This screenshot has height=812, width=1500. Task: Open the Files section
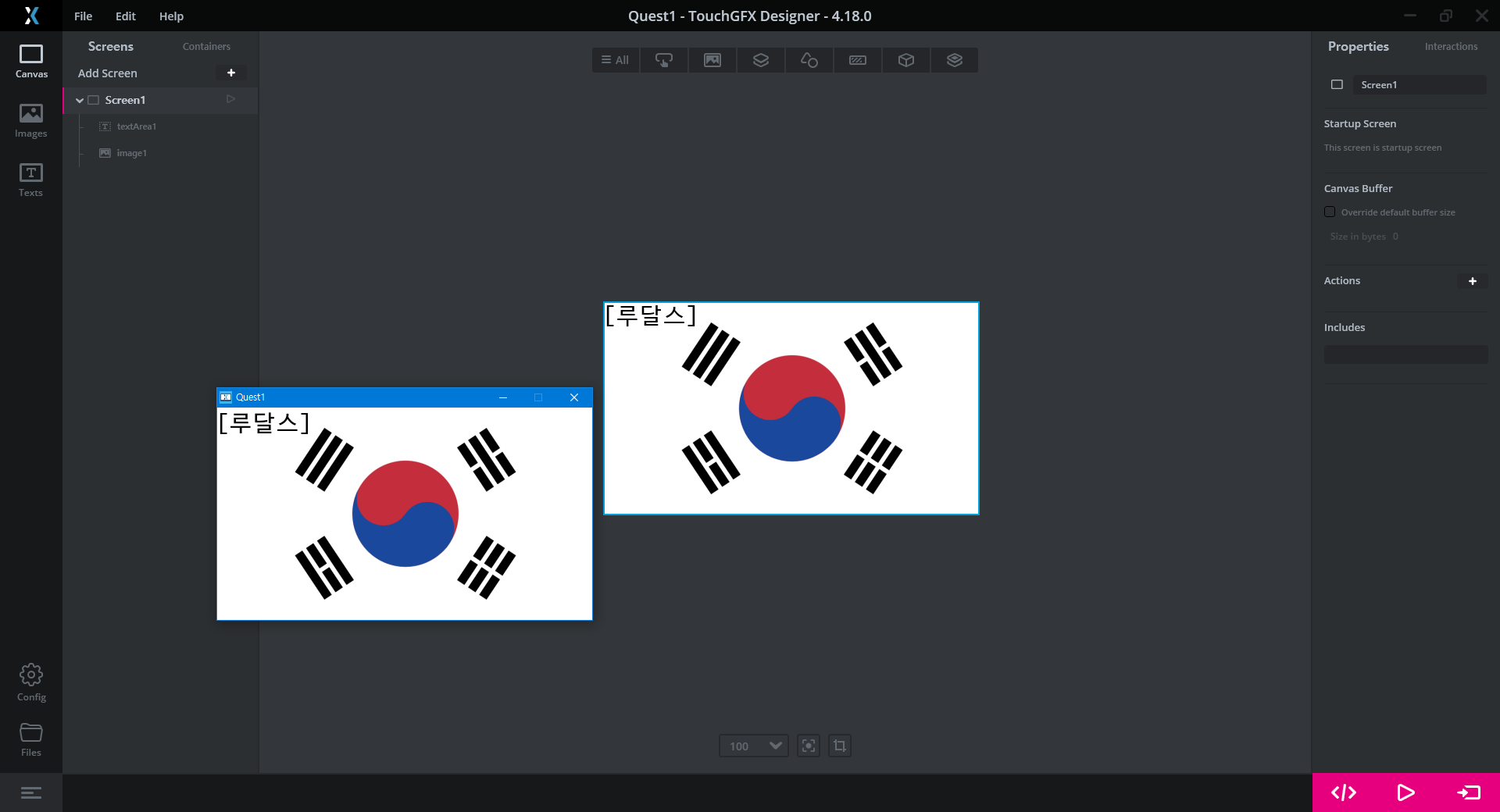31,739
